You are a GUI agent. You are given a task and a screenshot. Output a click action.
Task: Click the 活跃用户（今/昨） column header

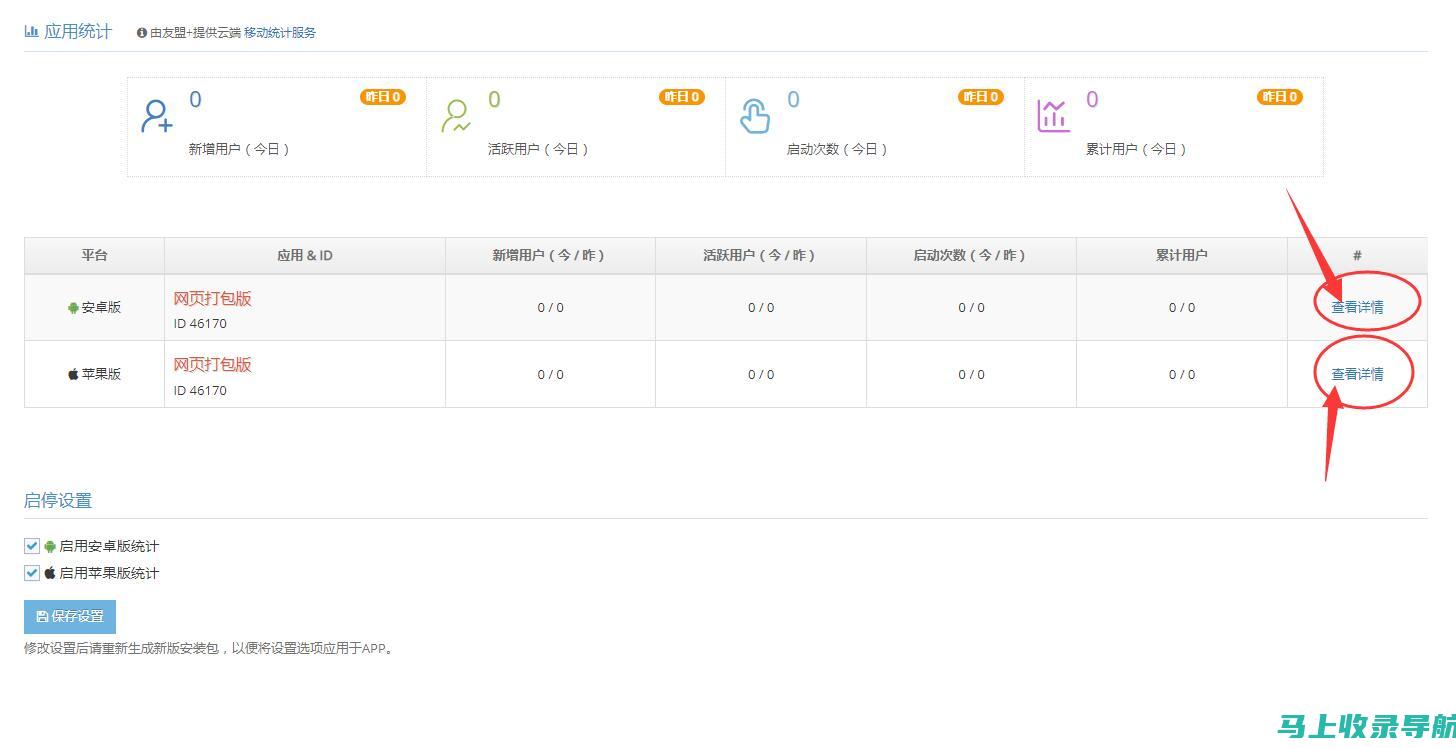761,255
